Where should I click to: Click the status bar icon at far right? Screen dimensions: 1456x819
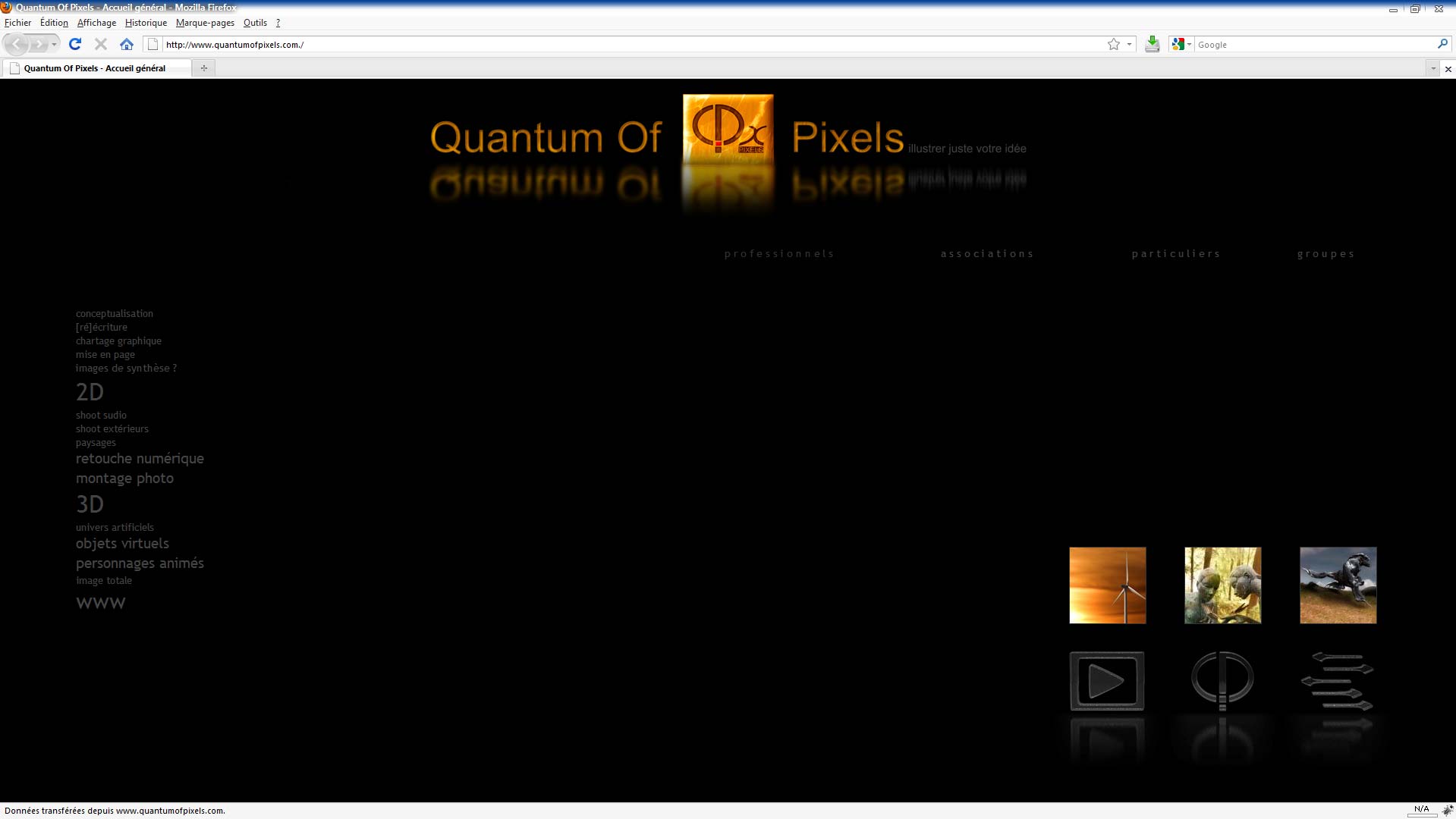(x=1447, y=810)
